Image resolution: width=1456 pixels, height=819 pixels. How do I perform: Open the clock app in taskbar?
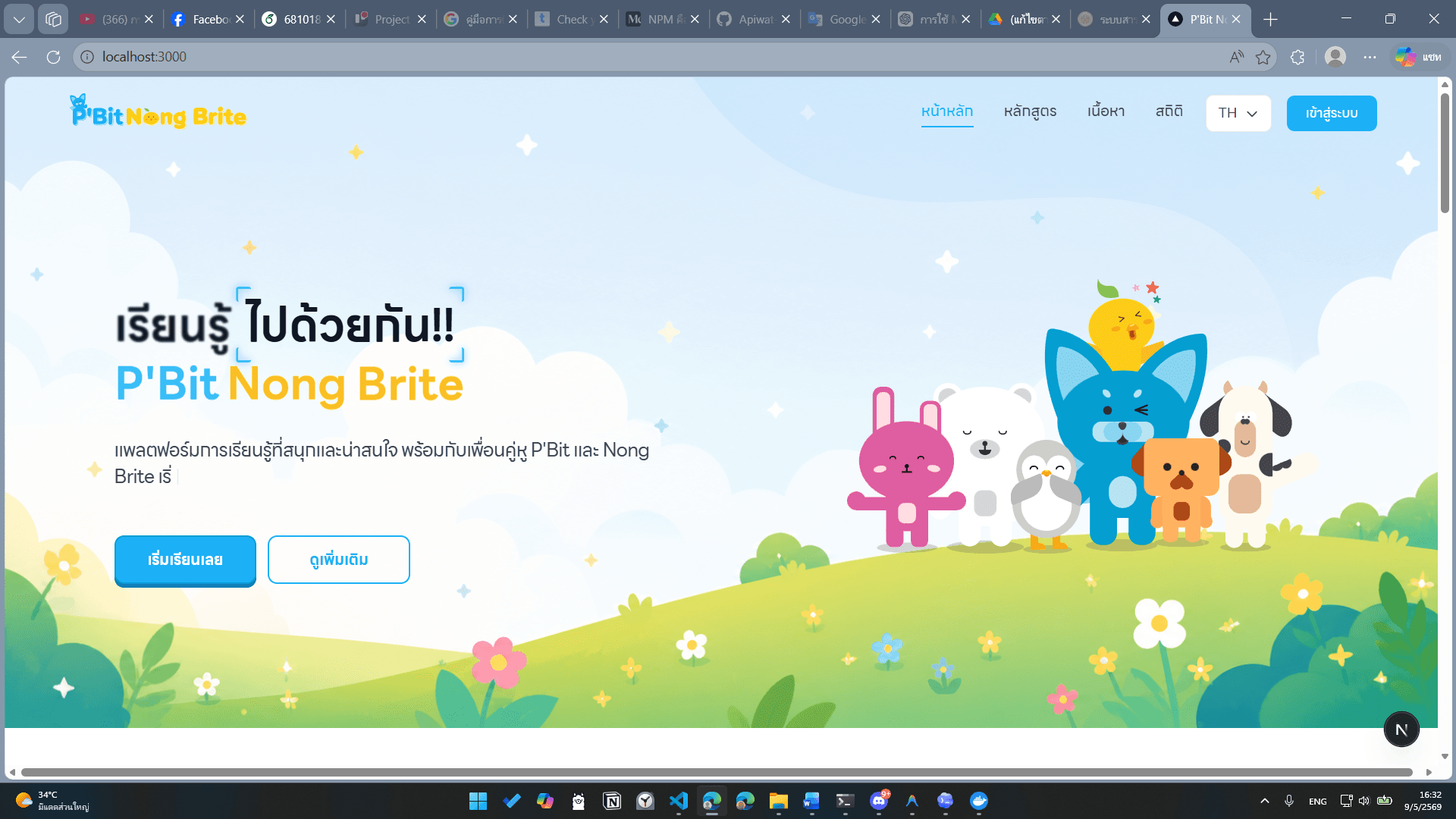coord(645,801)
